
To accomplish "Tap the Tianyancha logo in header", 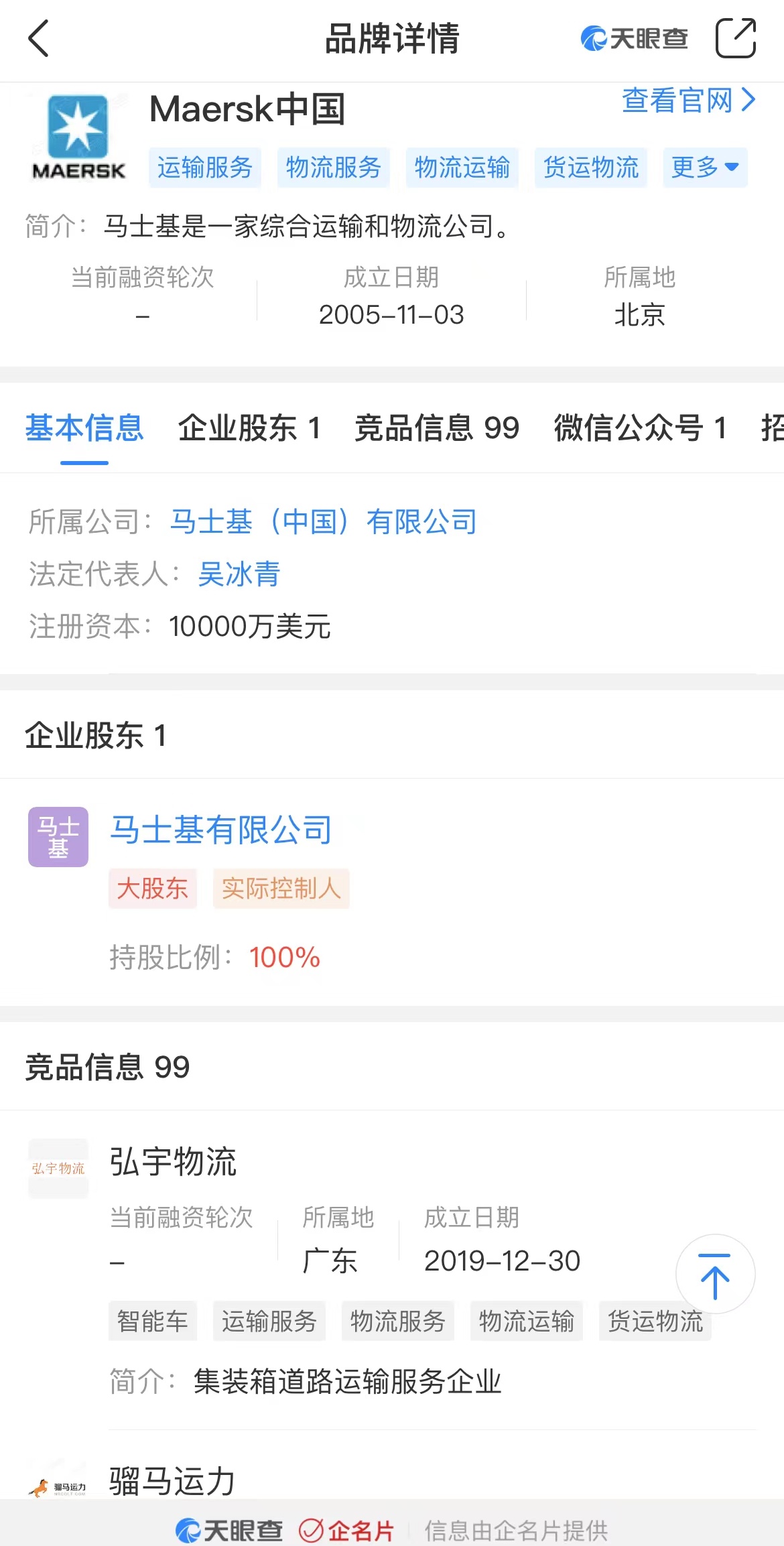I will pos(634,38).
